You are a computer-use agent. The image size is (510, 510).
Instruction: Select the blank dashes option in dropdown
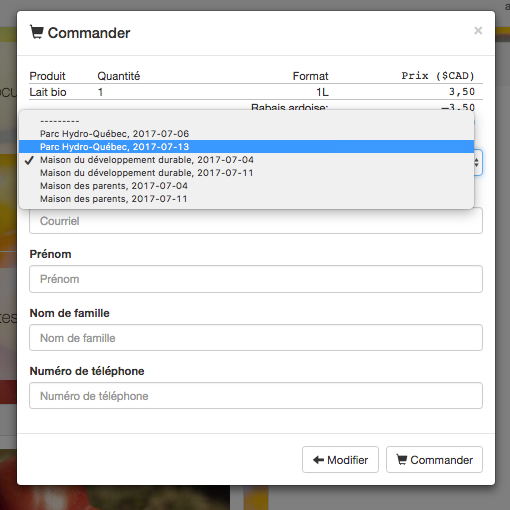coord(246,121)
